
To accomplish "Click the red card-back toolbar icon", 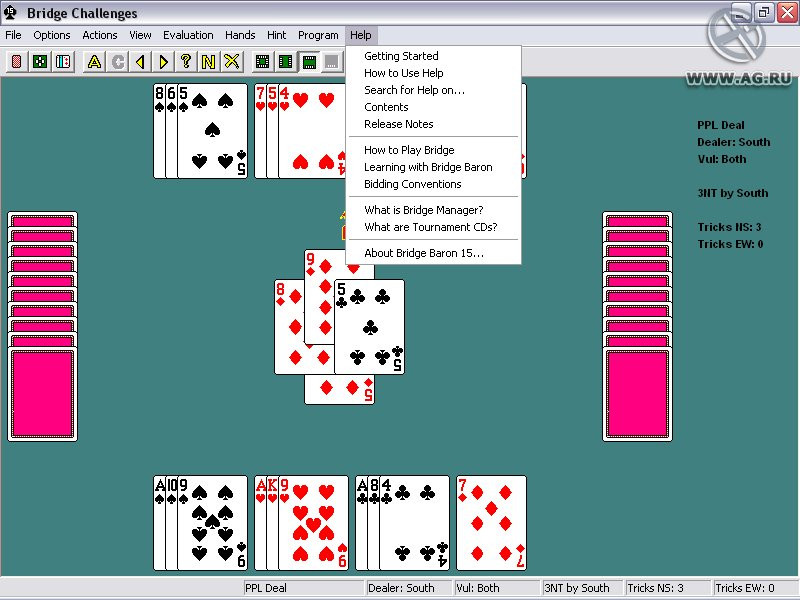I will tap(17, 62).
